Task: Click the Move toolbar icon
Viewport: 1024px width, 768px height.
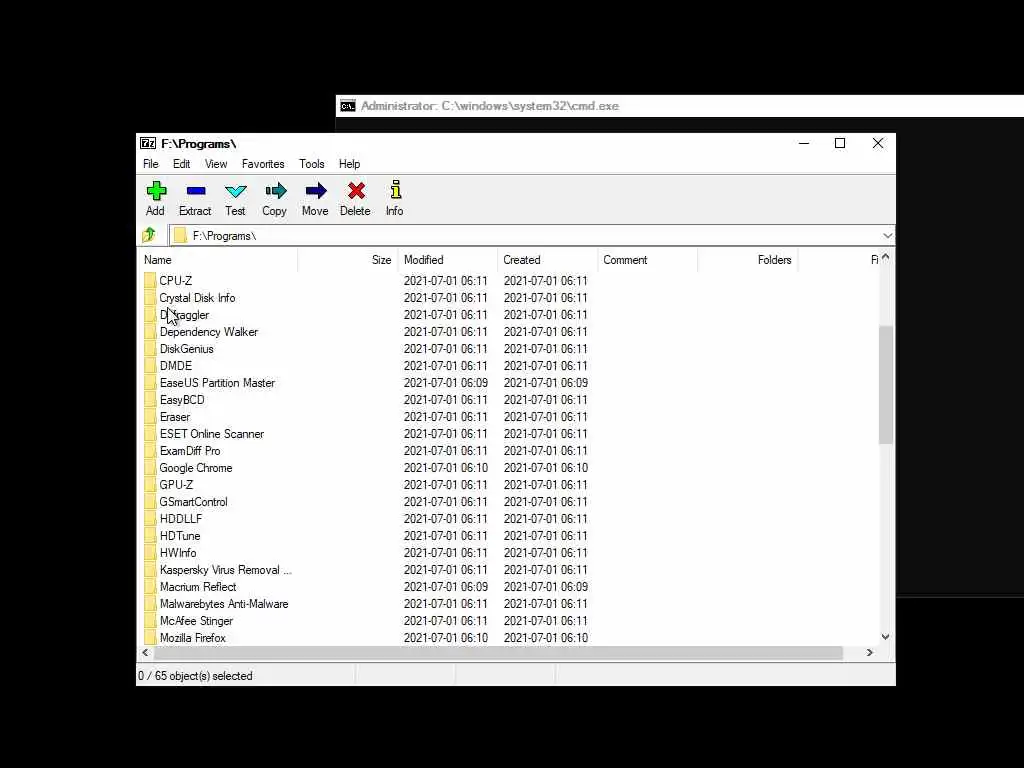Action: tap(316, 191)
